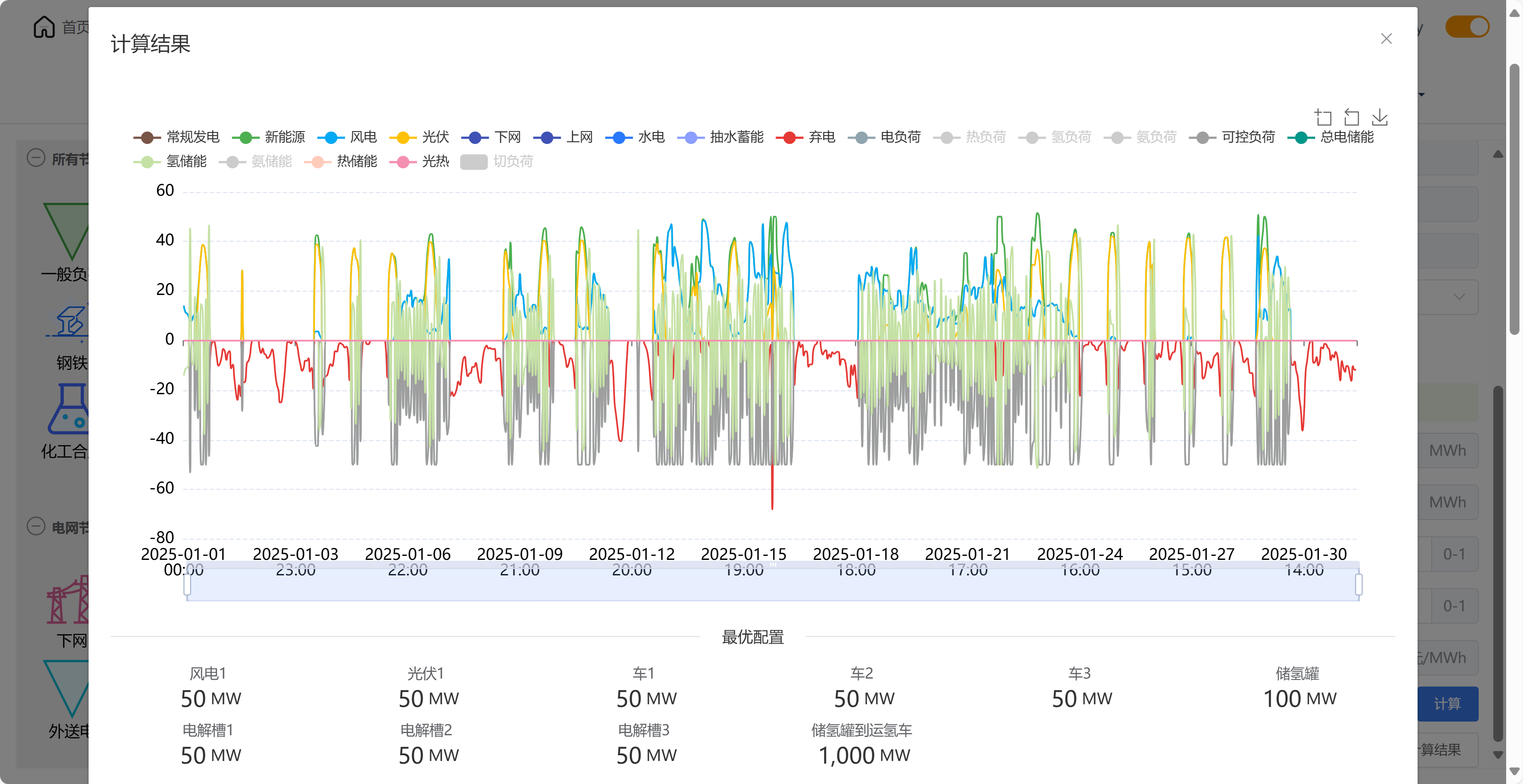
Task: Click the 储氢罐到运氢车 1,000 MW value
Action: pyautogui.click(x=864, y=756)
